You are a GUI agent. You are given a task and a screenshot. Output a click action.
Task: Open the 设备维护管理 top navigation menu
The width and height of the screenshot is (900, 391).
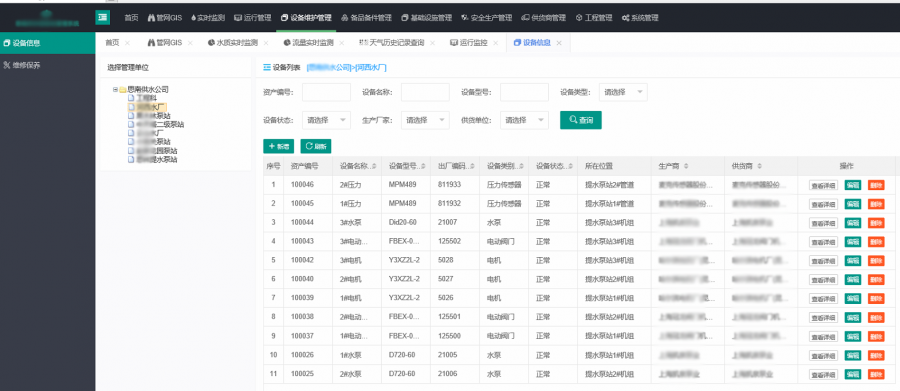tap(306, 18)
